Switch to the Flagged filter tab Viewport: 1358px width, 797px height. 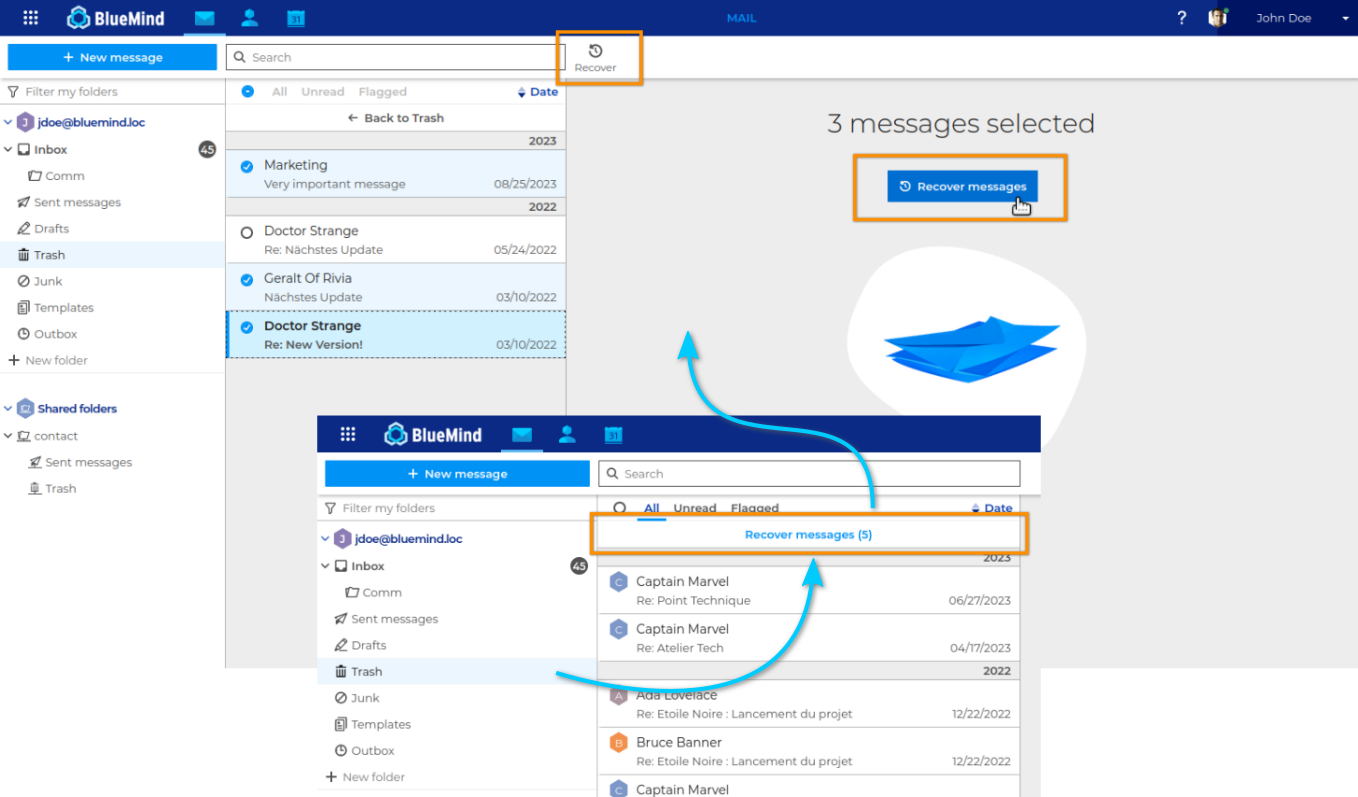[x=382, y=92]
